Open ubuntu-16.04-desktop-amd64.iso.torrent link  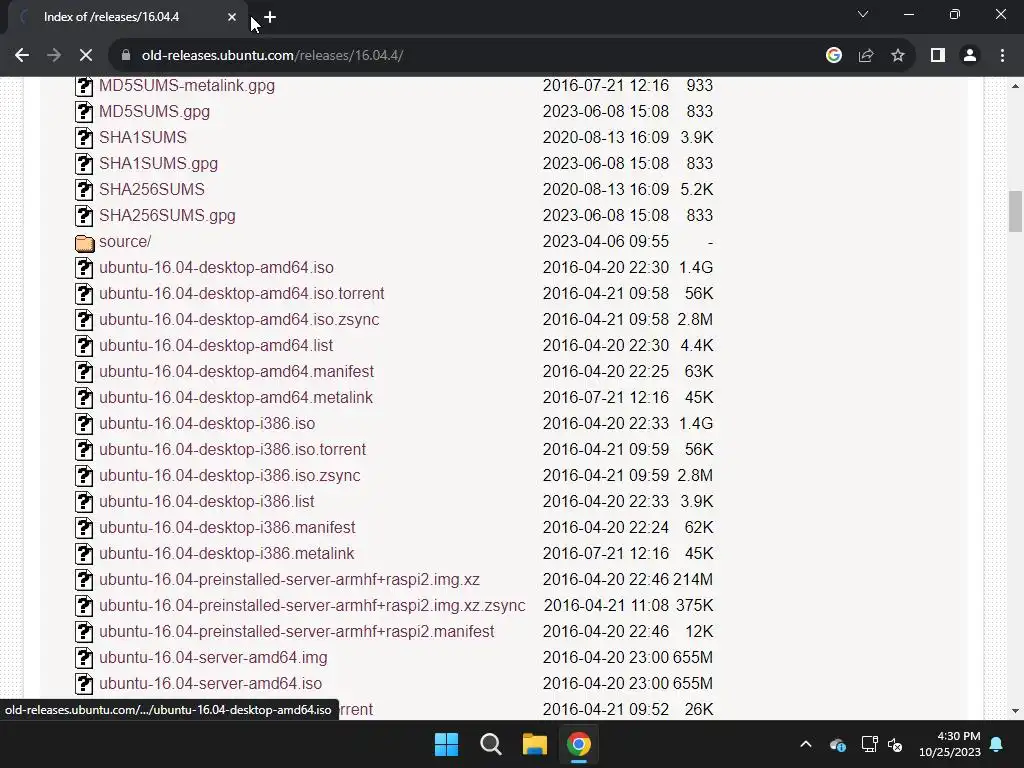pos(242,294)
